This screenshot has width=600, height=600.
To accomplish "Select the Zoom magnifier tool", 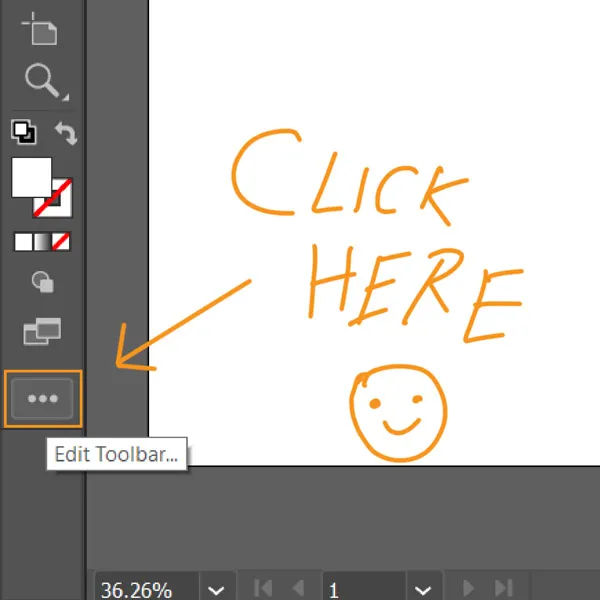I will click(42, 80).
